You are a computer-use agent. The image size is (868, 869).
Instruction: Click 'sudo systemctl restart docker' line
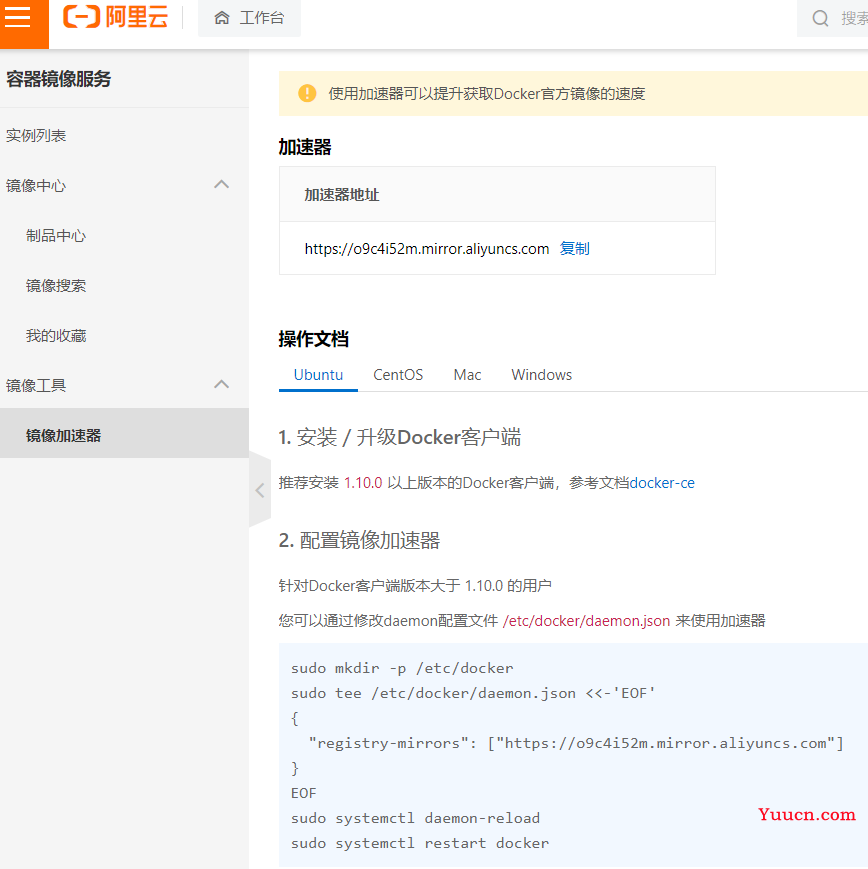point(420,844)
